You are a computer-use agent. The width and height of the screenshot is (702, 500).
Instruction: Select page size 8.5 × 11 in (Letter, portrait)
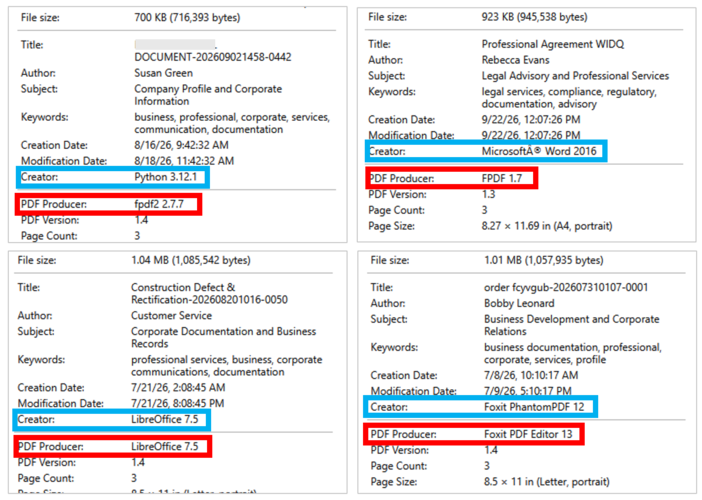(x=547, y=482)
